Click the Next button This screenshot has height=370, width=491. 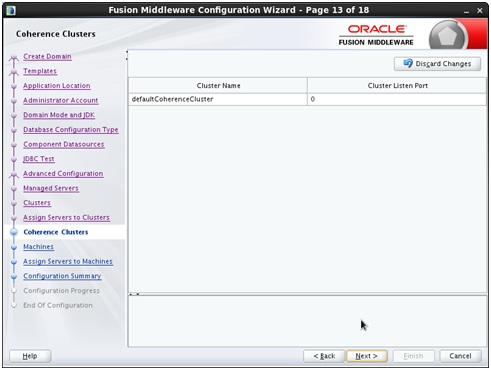tap(367, 356)
